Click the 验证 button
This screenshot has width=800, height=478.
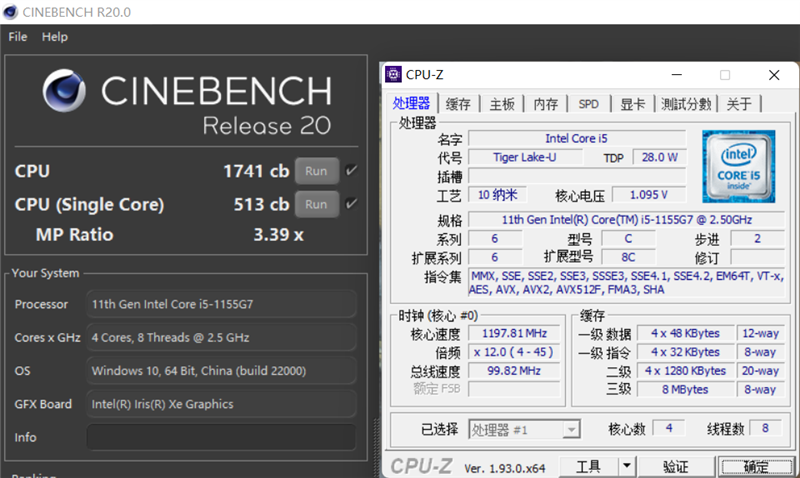tap(675, 466)
